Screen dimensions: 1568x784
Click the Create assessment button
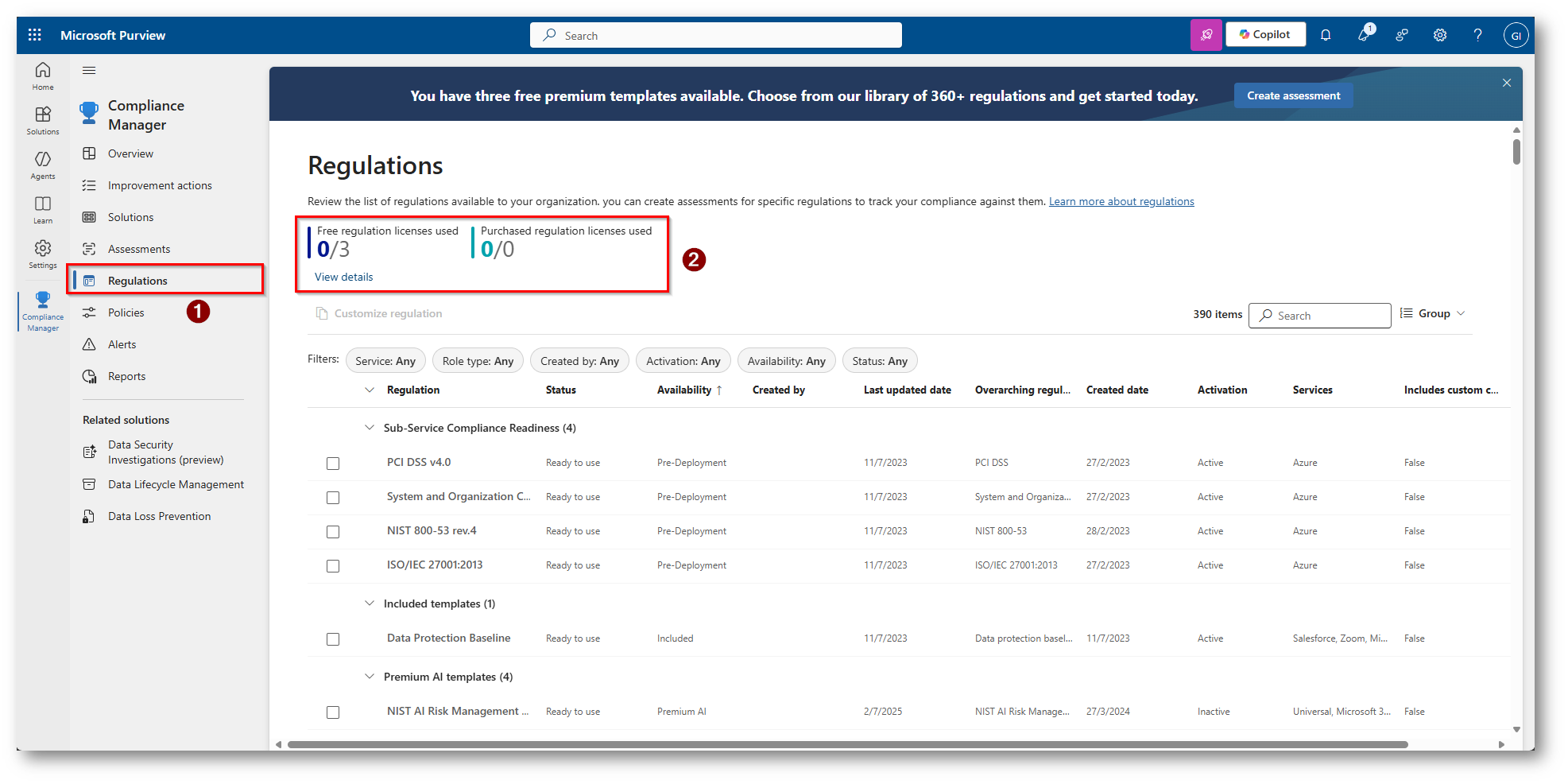point(1293,95)
